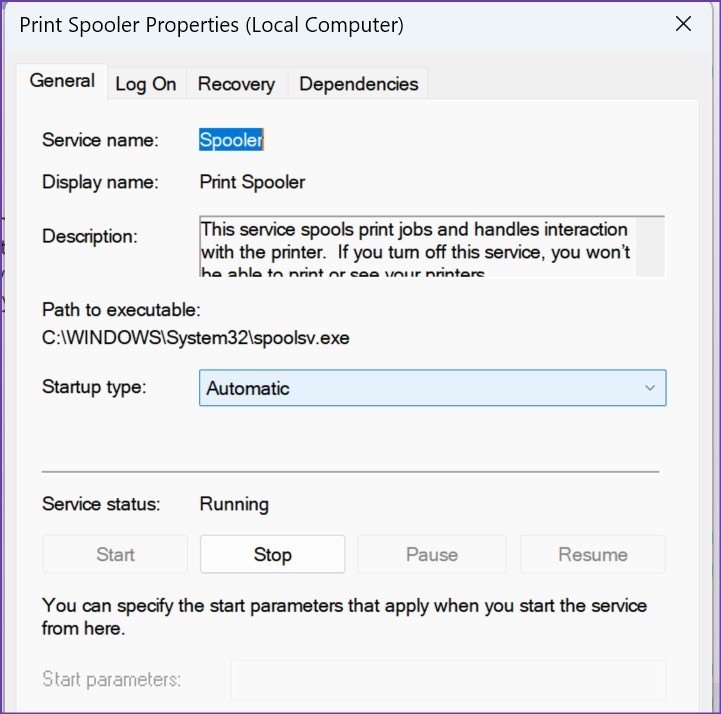721x714 pixels.
Task: Stop the Print Spooler service
Action: pyautogui.click(x=272, y=554)
